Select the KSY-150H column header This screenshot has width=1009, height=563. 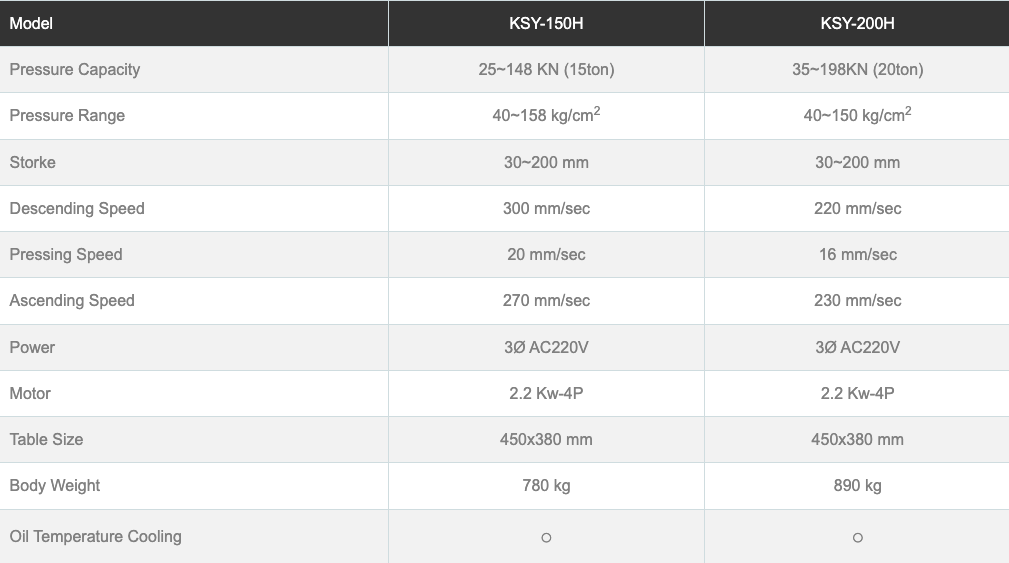546,23
